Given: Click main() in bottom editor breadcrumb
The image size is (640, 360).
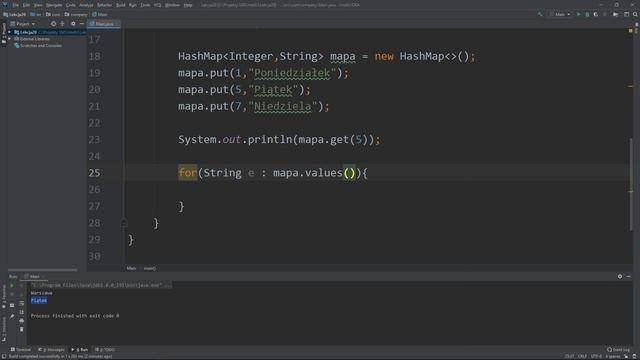Looking at the screenshot, I should pyautogui.click(x=149, y=269).
